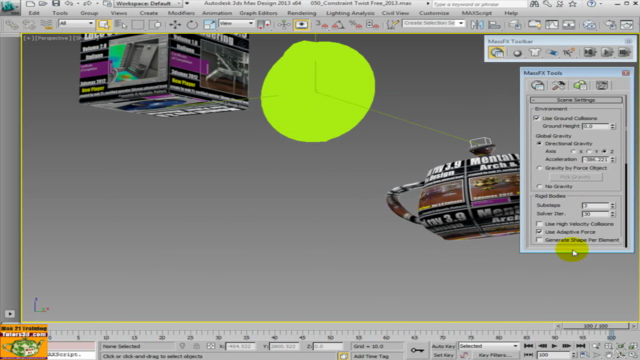Viewport: 640px width, 360px height.
Task: Open the key mode Selected dropdown
Action: click(x=489, y=346)
